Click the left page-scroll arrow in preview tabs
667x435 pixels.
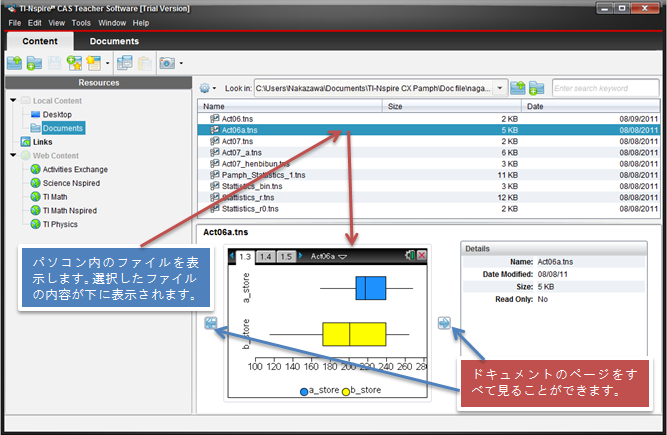click(x=231, y=256)
